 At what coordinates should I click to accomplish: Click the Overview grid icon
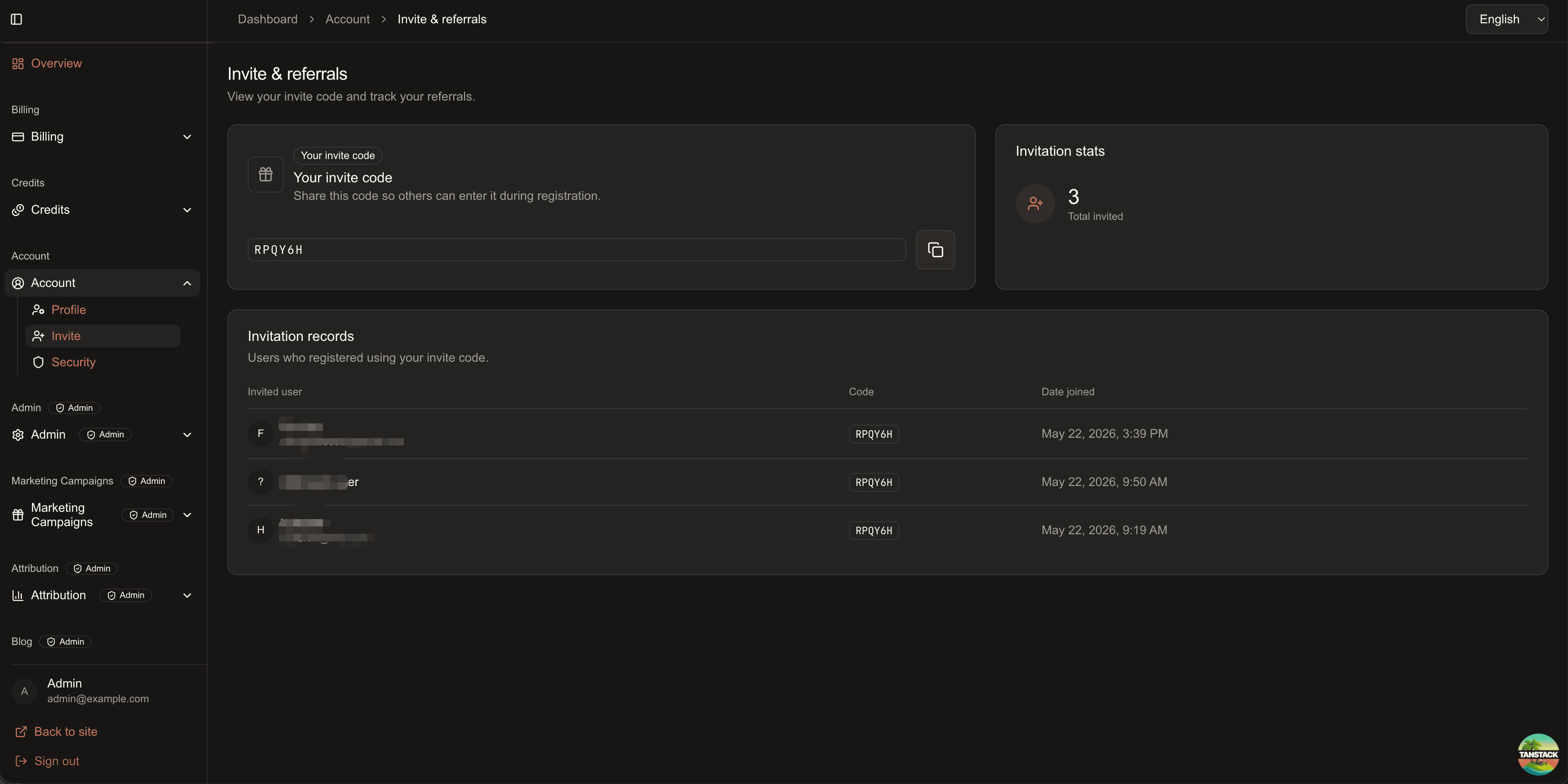click(x=18, y=63)
